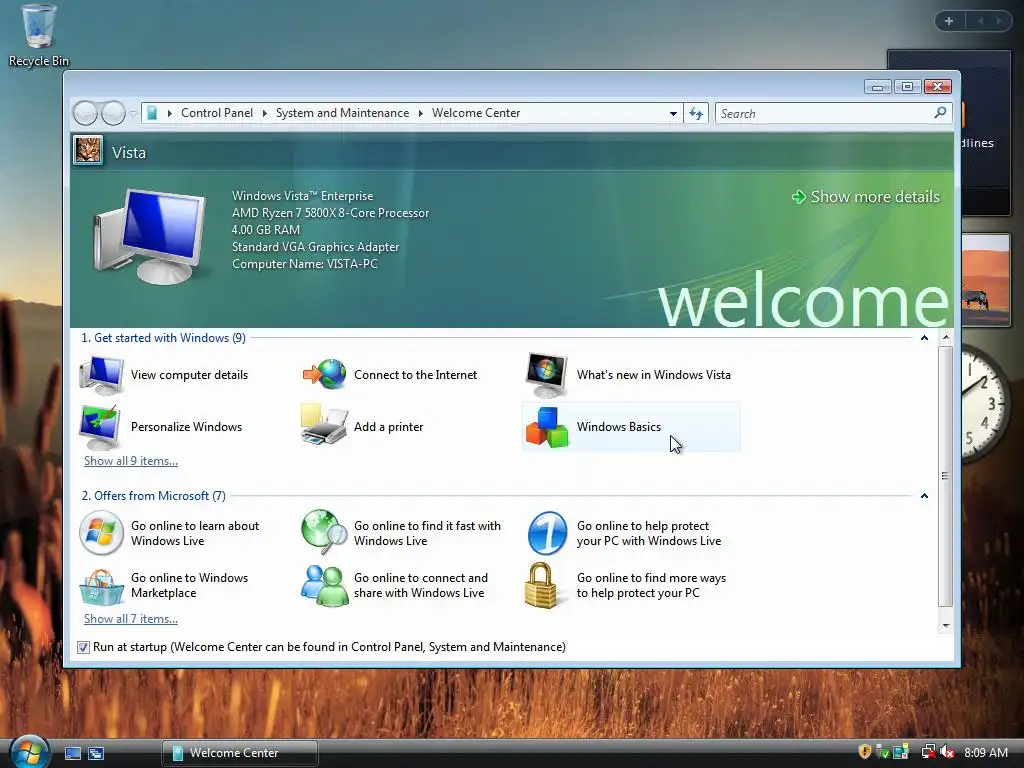Click the muted volume tray icon
The image size is (1024, 768).
click(x=948, y=752)
